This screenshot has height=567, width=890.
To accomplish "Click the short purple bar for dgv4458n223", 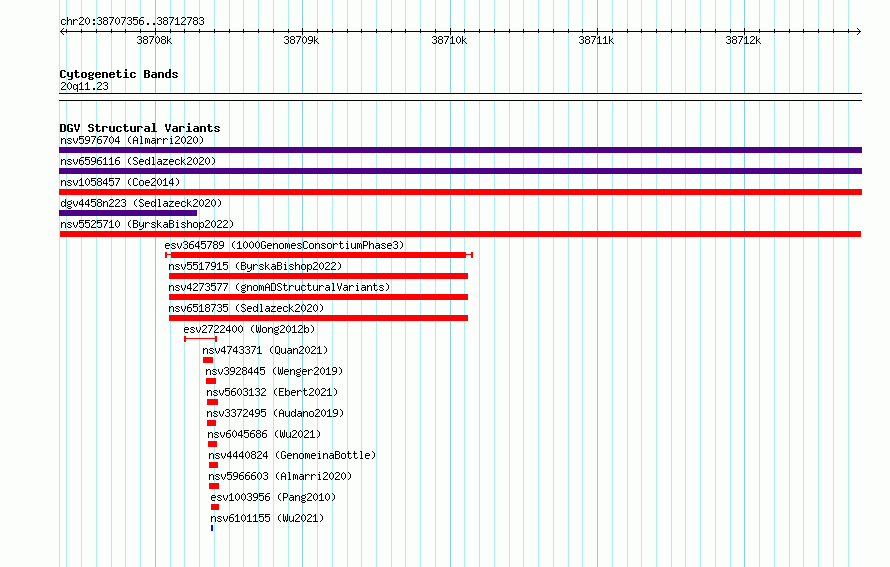I will tap(128, 213).
